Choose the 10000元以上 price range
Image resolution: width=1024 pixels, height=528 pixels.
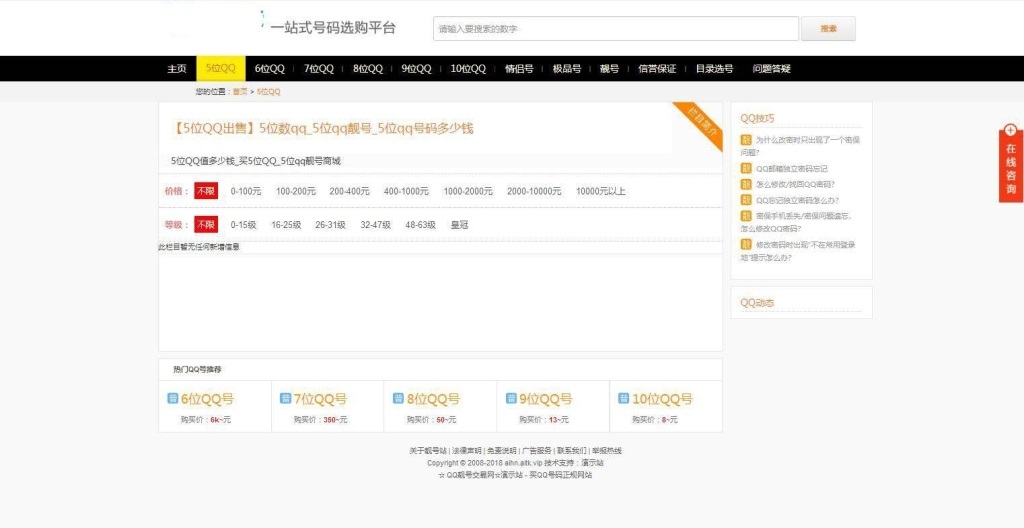pyautogui.click(x=601, y=191)
